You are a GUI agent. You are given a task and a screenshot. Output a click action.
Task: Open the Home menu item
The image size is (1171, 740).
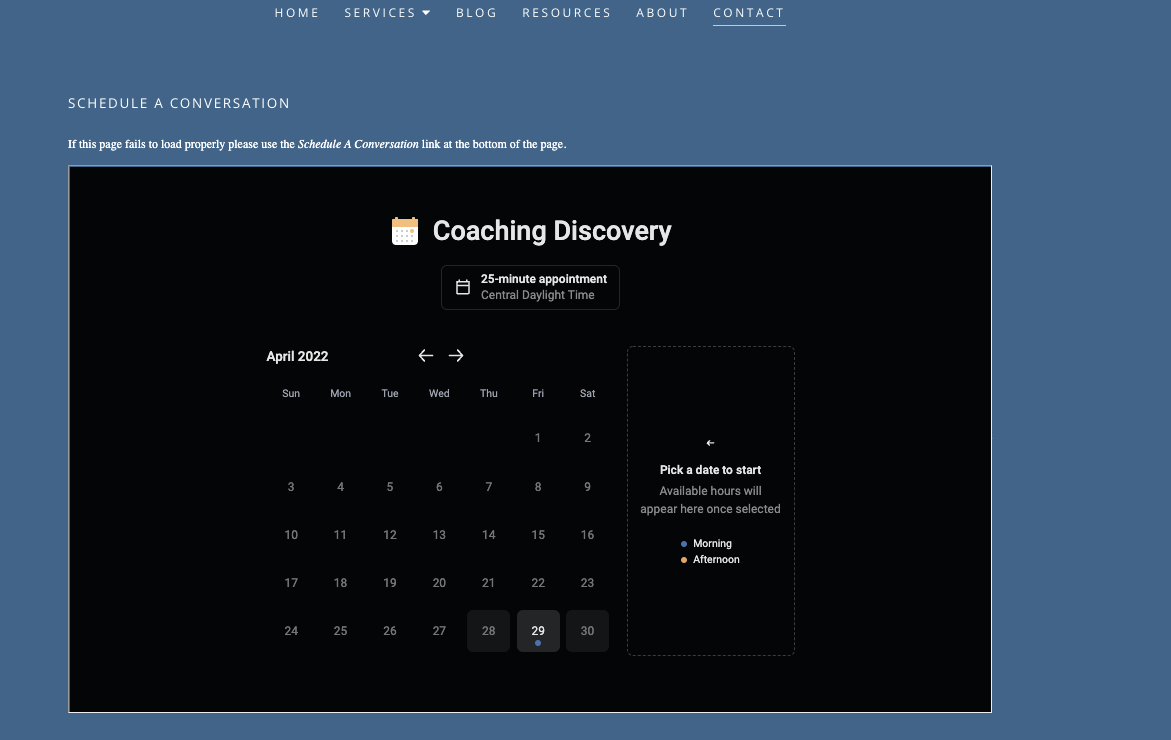296,13
